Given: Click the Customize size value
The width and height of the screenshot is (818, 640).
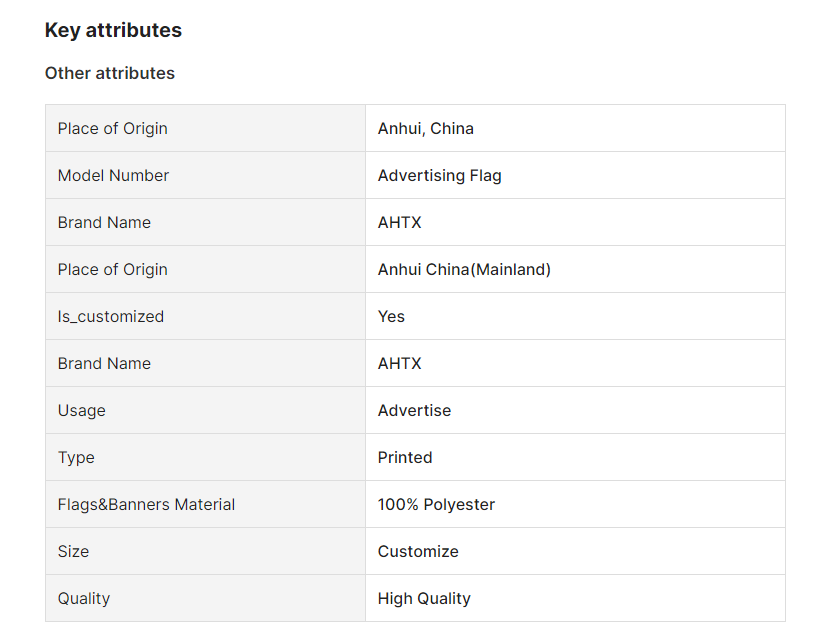Looking at the screenshot, I should coord(418,551).
